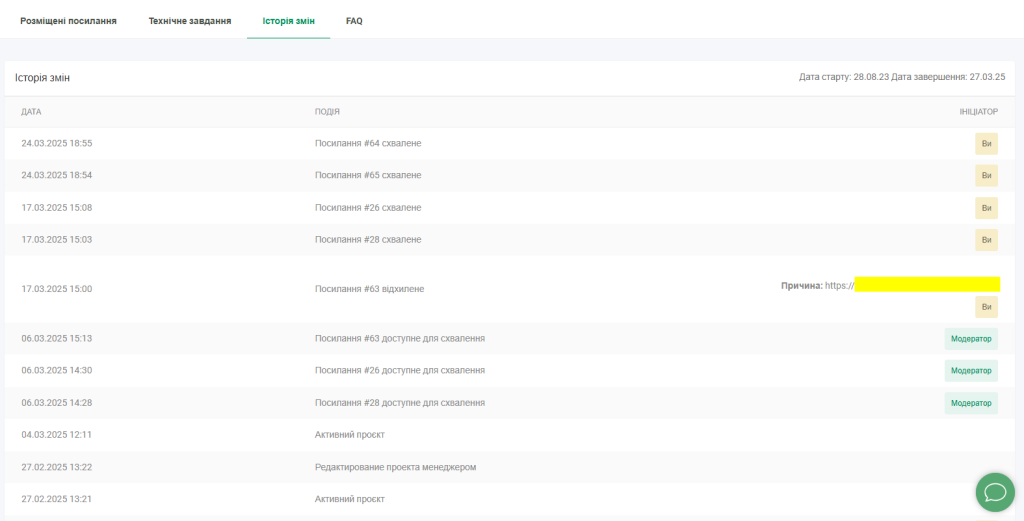1024x521 pixels.
Task: Open the green chat widget icon
Action: point(995,492)
